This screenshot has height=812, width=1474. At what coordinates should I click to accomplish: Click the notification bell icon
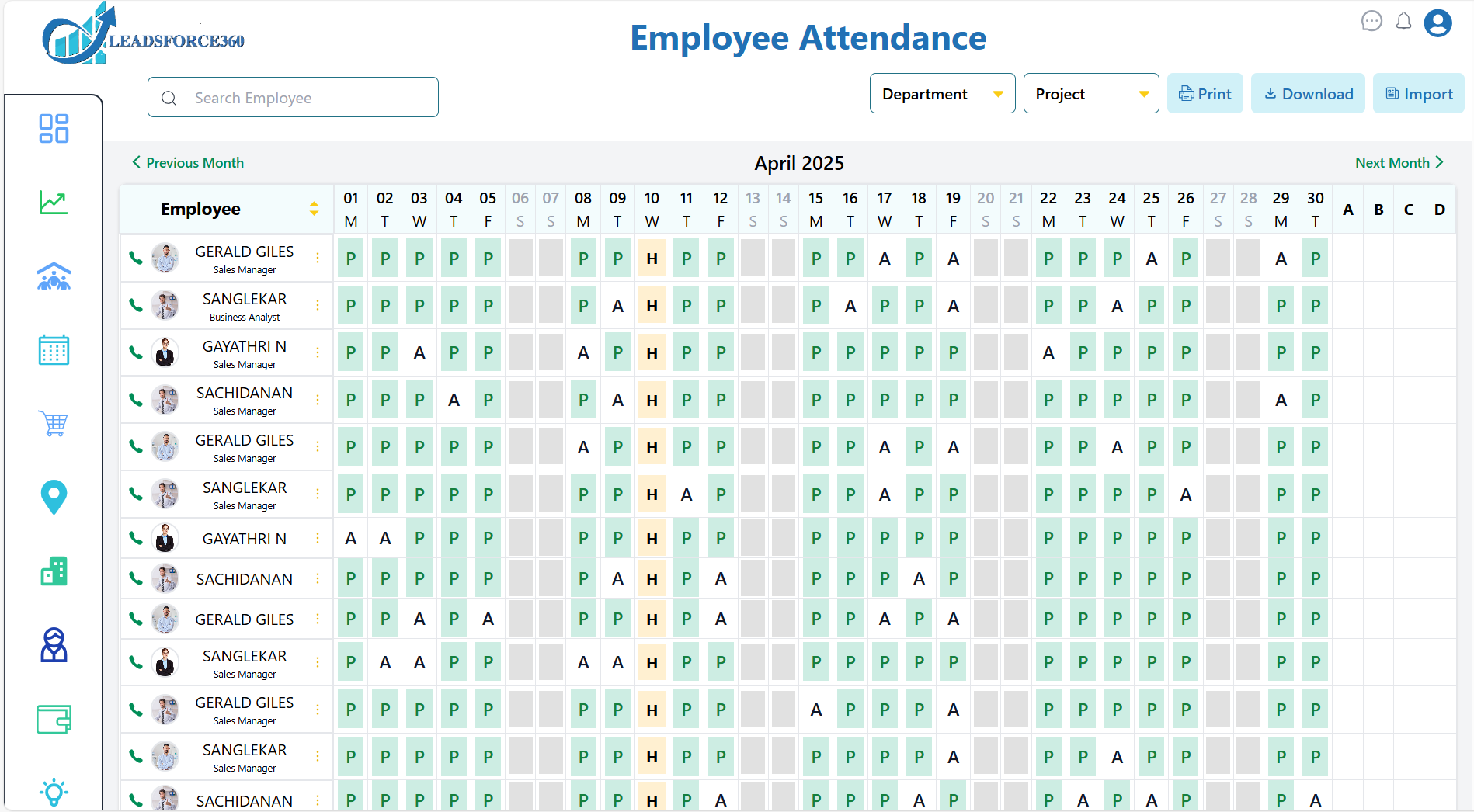click(x=1403, y=22)
